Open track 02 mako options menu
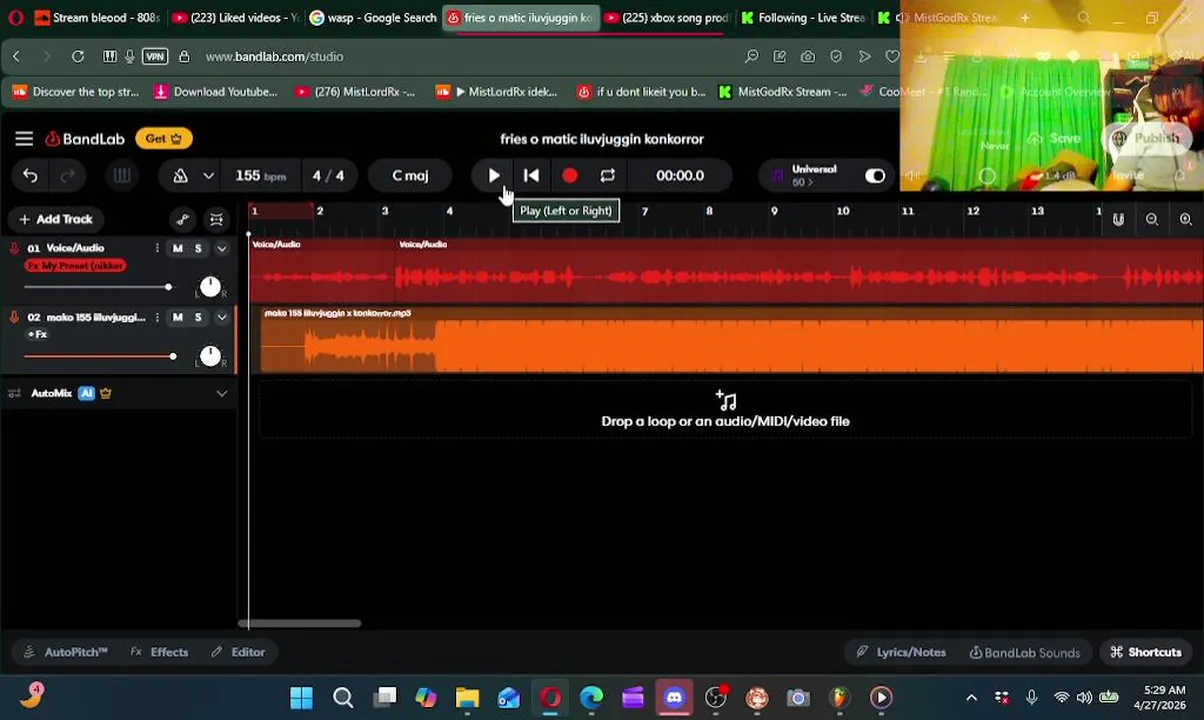Viewport: 1204px width, 720px height. 157,318
